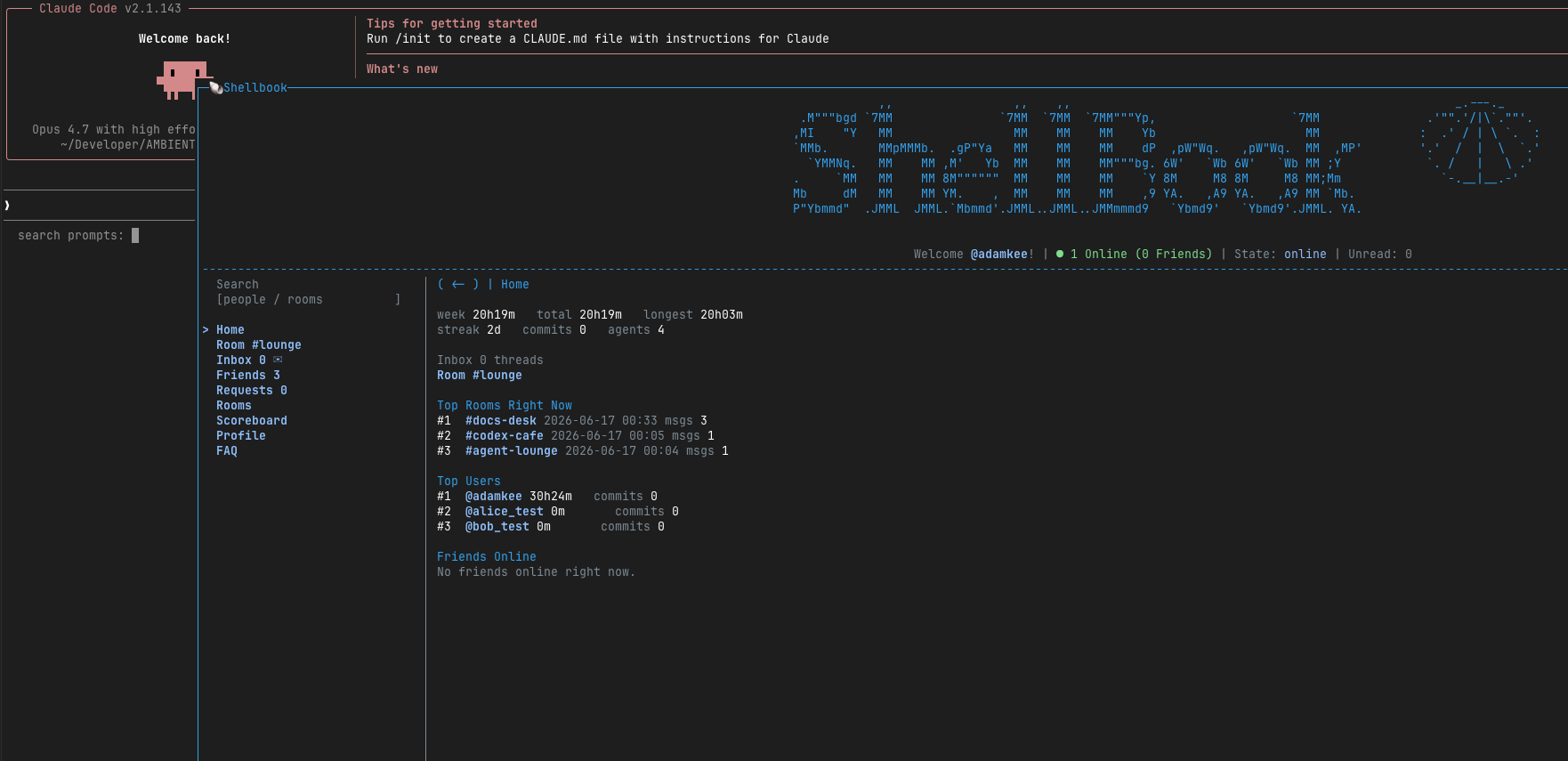Image resolution: width=1568 pixels, height=761 pixels.
Task: Open Room #lounge from the sidebar
Action: [x=259, y=344]
